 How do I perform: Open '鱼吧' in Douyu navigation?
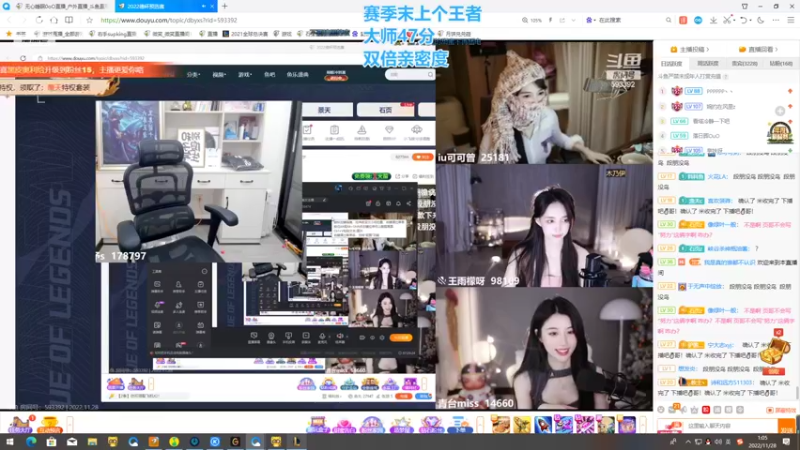click(269, 74)
